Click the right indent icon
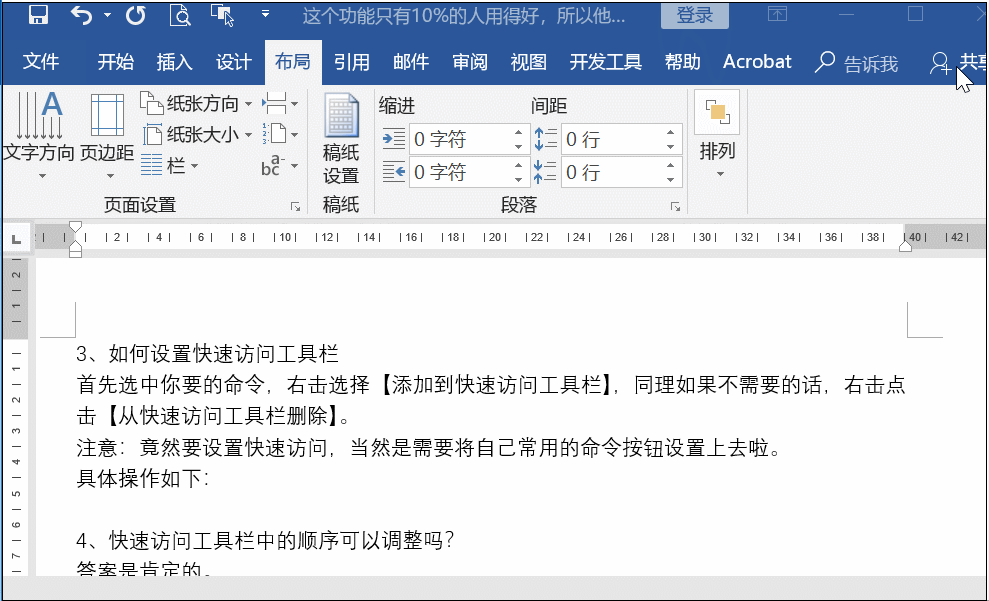This screenshot has width=989, height=601. [x=394, y=172]
